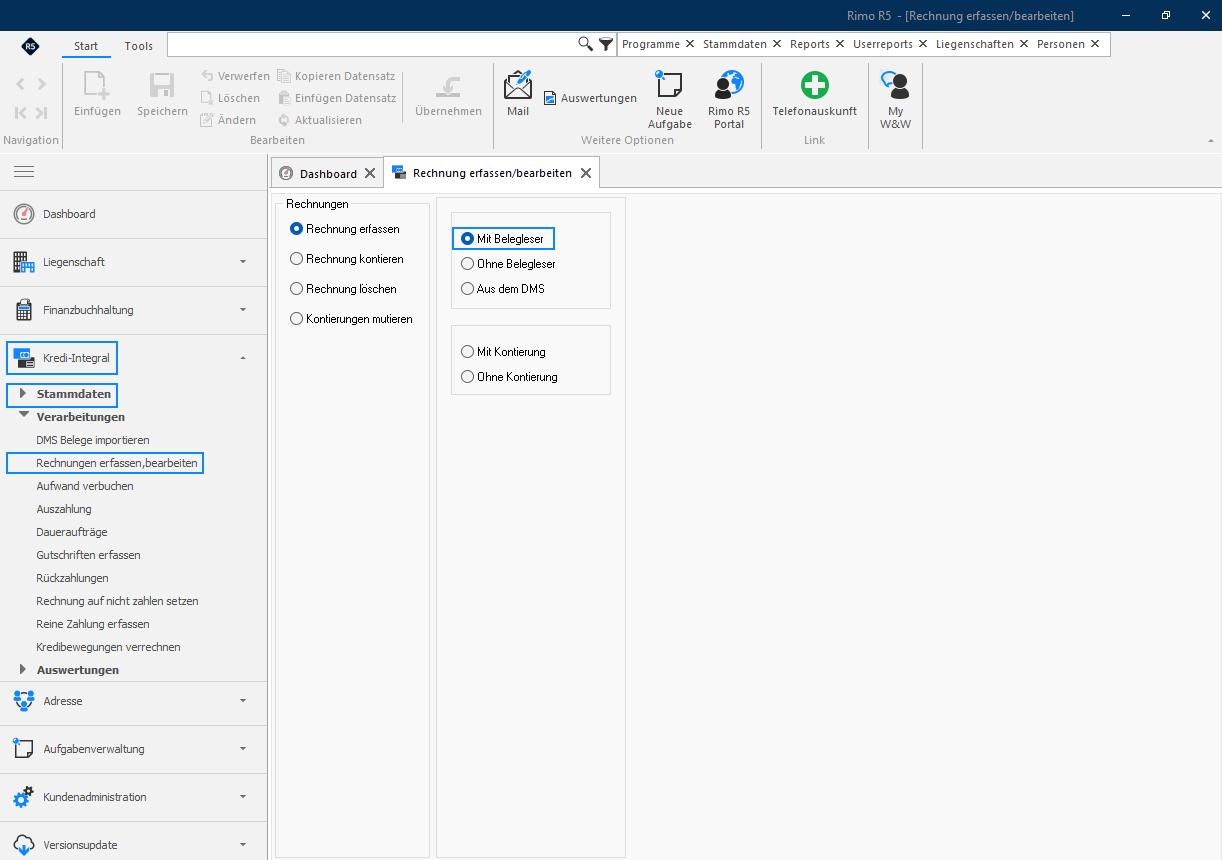This screenshot has height=860, width=1222.
Task: Expand the Stammdaten tree node
Action: click(23, 394)
